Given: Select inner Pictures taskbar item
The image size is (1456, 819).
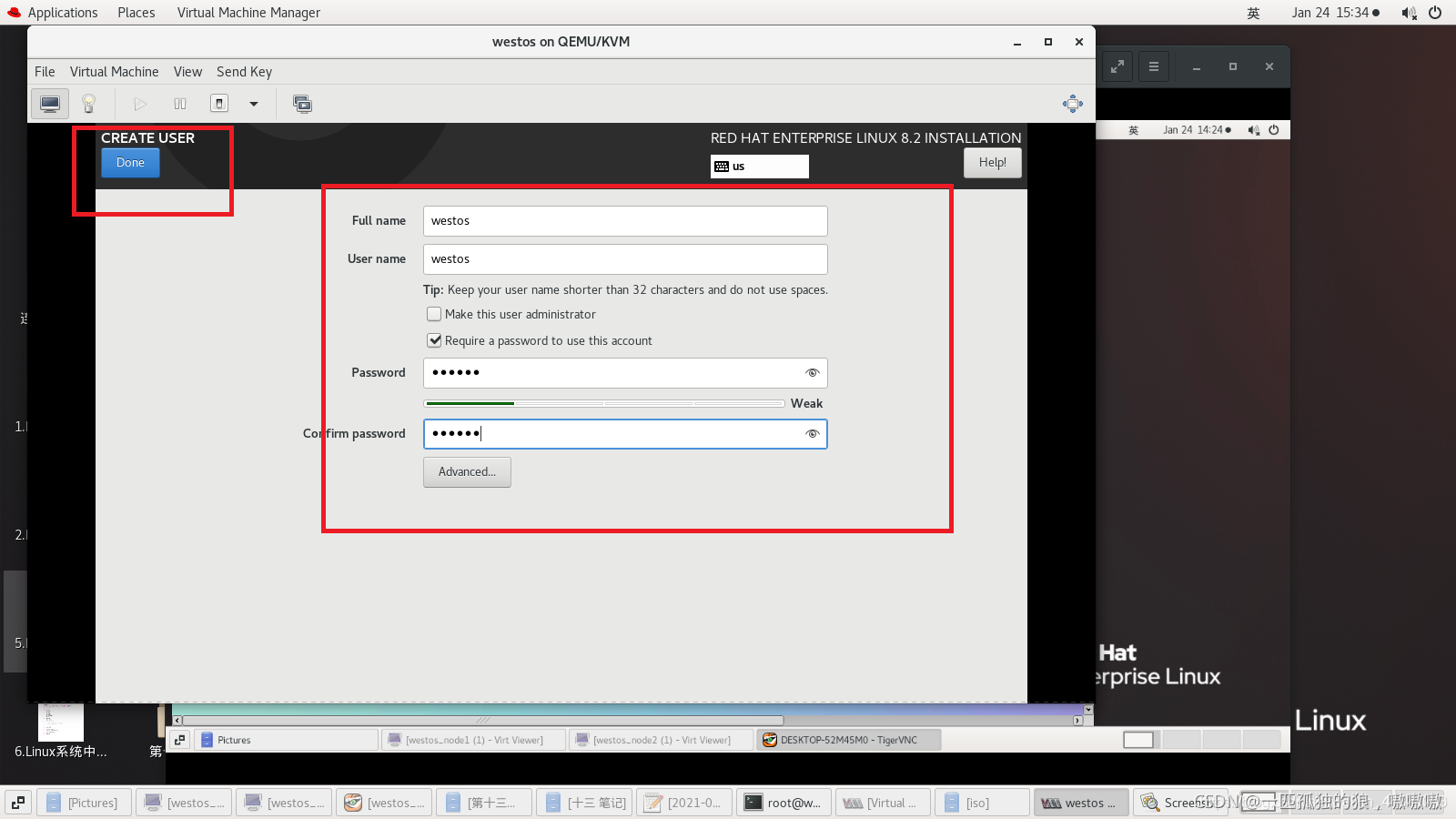Looking at the screenshot, I should point(286,740).
